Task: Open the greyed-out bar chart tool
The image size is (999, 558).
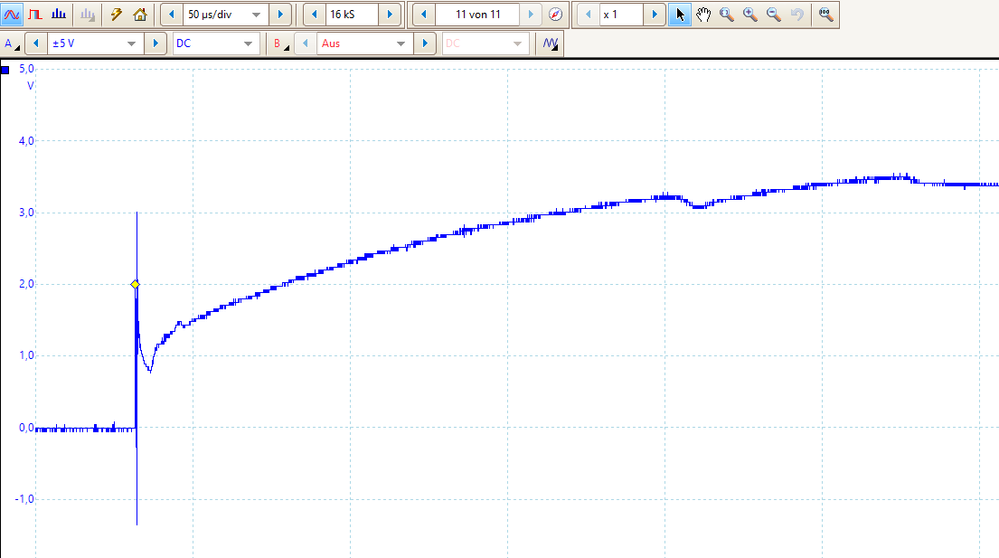Action: [x=87, y=14]
